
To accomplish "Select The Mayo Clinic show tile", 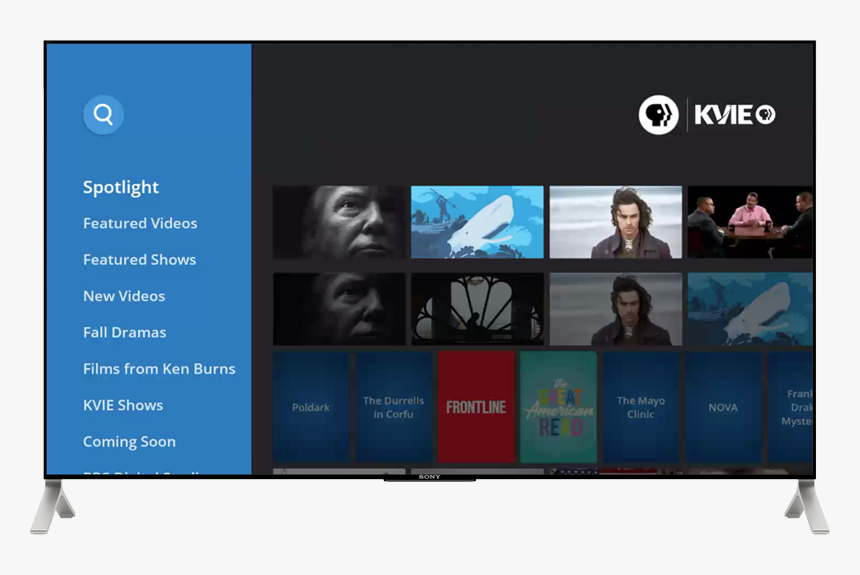I will point(641,407).
